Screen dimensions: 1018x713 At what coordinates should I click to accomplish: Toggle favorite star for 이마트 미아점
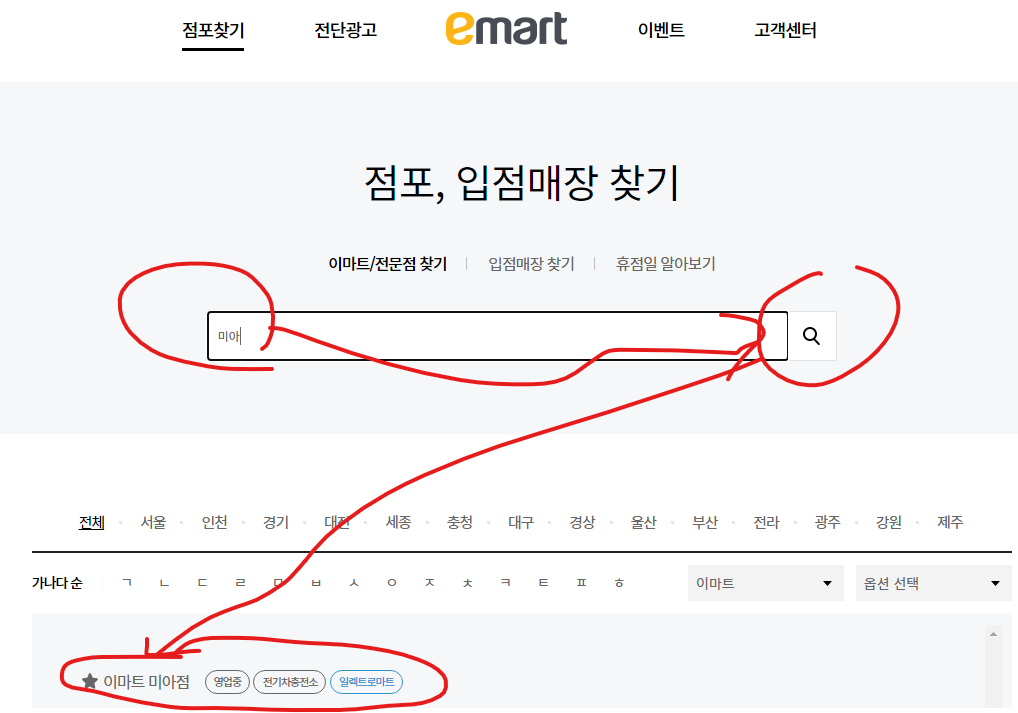click(90, 681)
